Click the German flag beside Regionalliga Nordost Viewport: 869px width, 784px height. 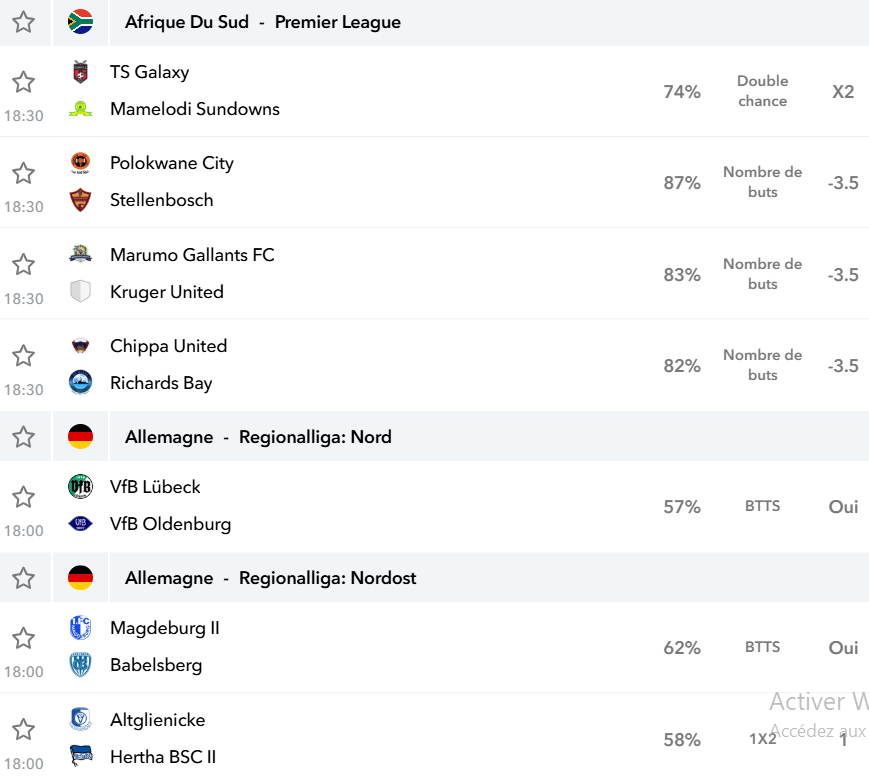point(80,578)
